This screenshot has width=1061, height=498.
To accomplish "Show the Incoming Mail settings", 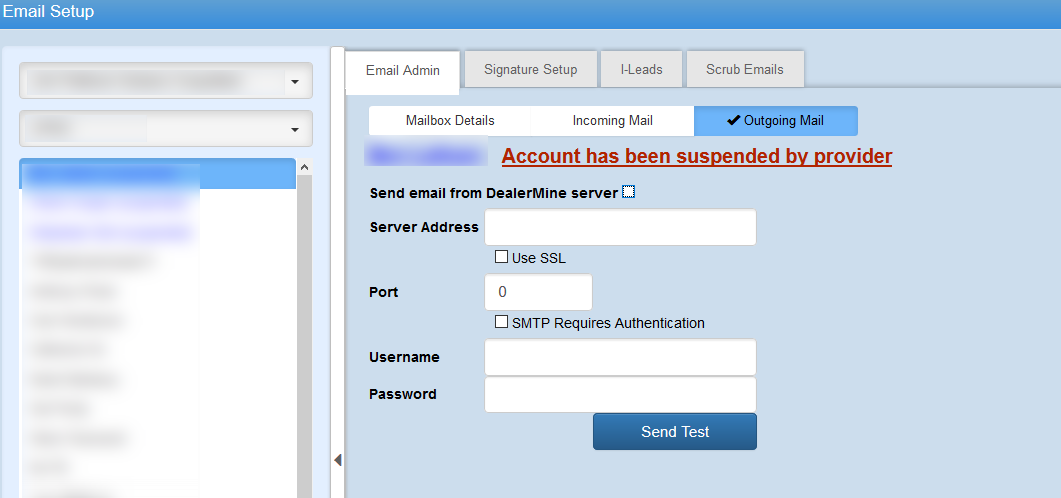I will tap(612, 120).
